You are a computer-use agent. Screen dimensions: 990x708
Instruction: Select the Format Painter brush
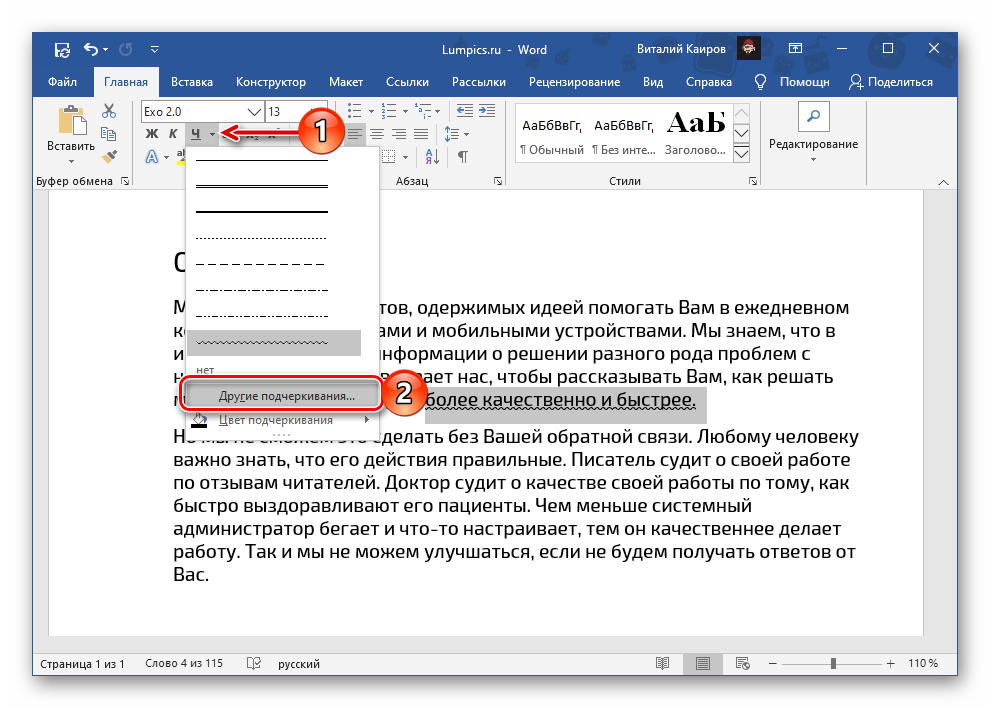click(x=109, y=156)
